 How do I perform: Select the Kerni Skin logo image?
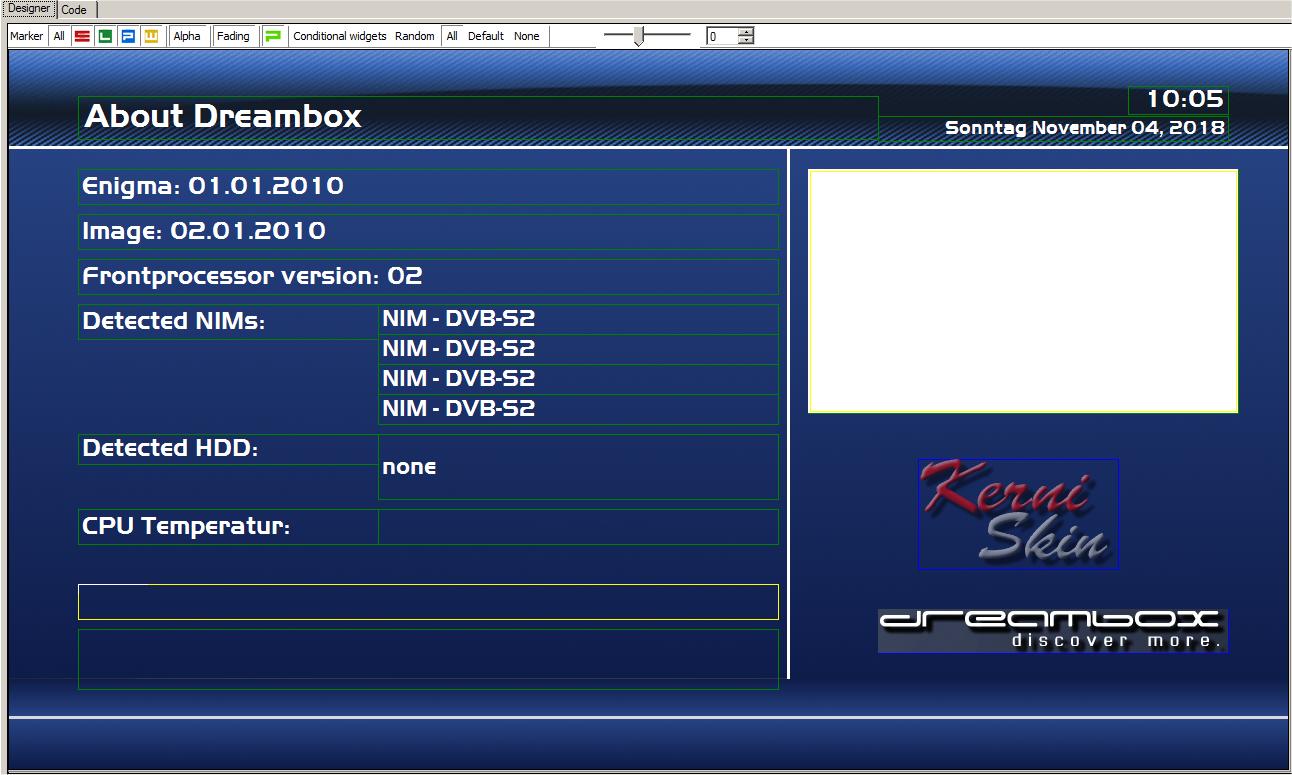pyautogui.click(x=1018, y=514)
